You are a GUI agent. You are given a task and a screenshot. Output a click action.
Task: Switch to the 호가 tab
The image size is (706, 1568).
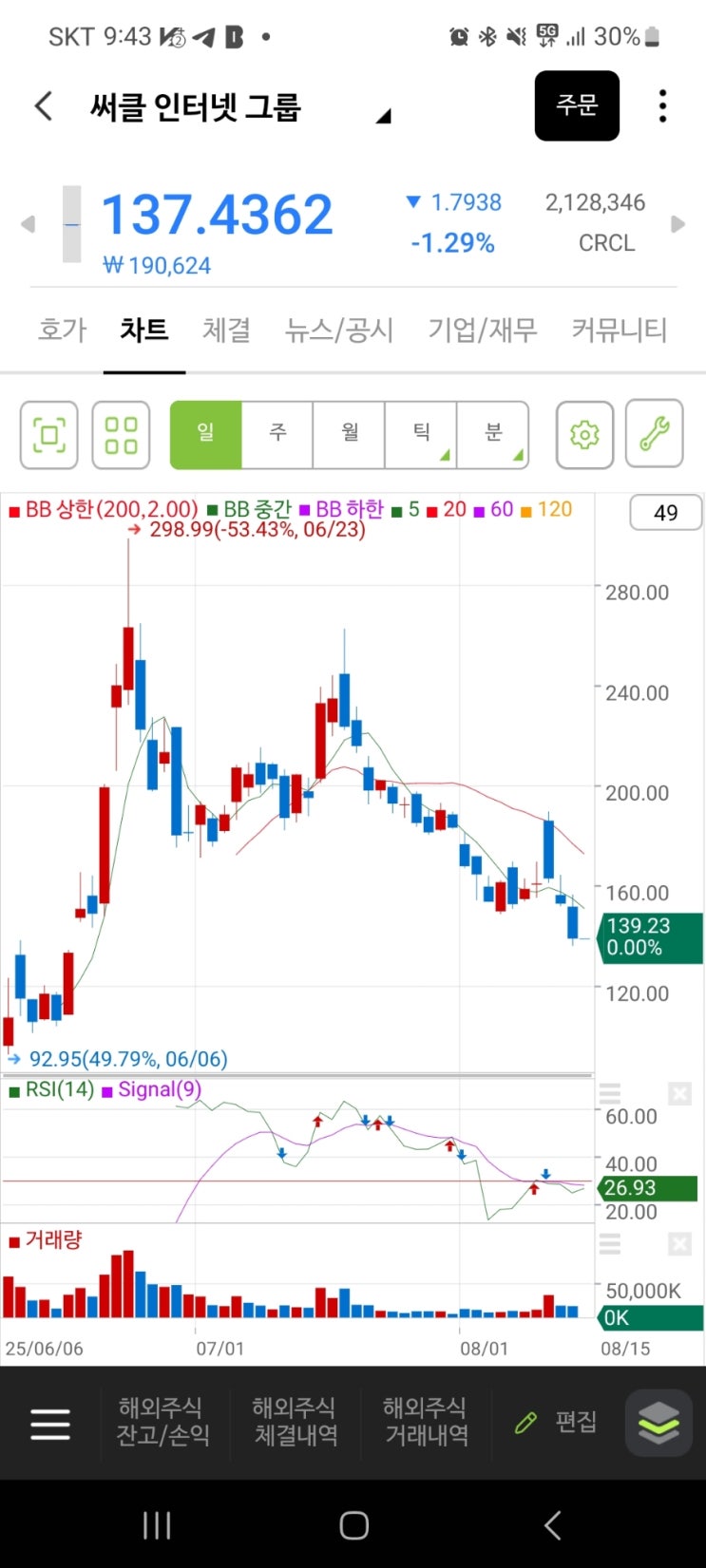62,330
